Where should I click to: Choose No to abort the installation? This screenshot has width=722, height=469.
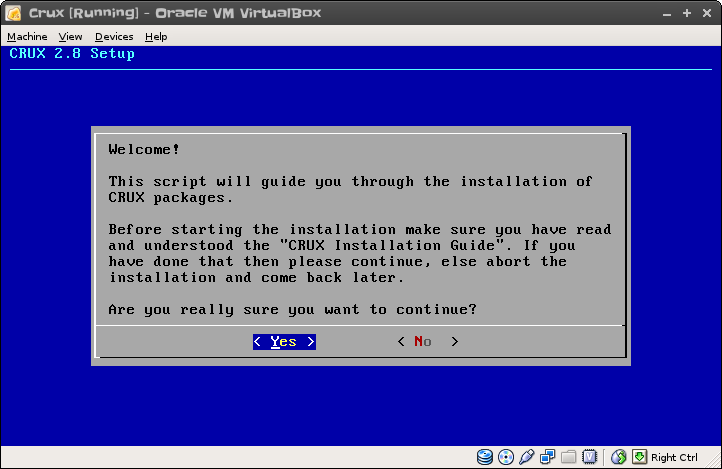428,342
